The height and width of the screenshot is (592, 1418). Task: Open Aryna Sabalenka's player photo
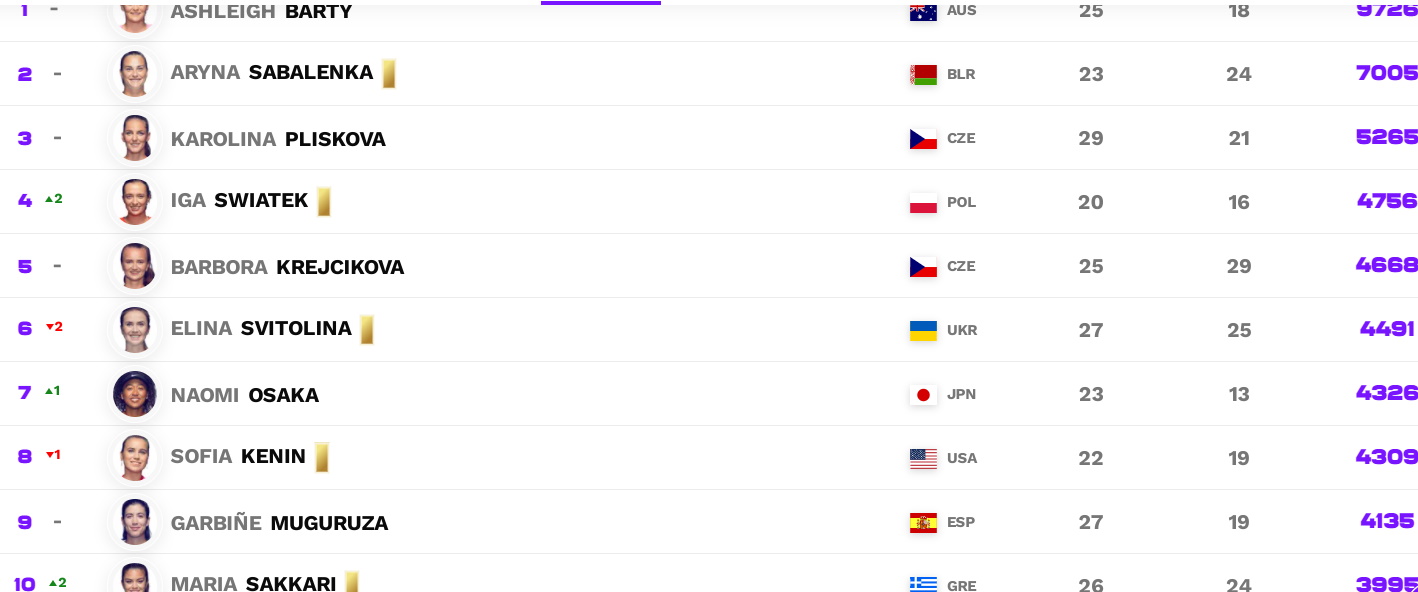coord(135,74)
